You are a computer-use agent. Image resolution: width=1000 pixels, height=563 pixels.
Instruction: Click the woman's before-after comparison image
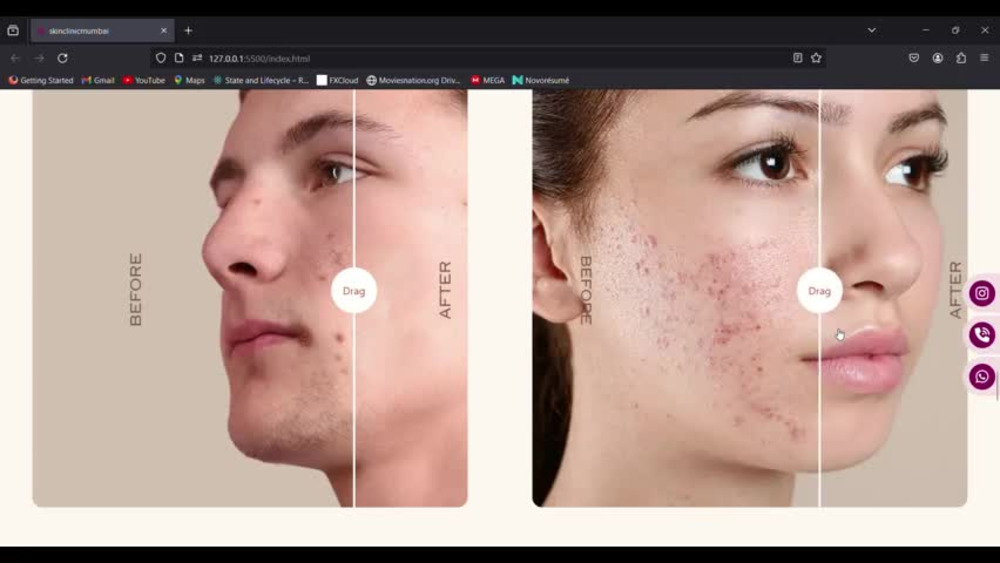[x=750, y=298]
